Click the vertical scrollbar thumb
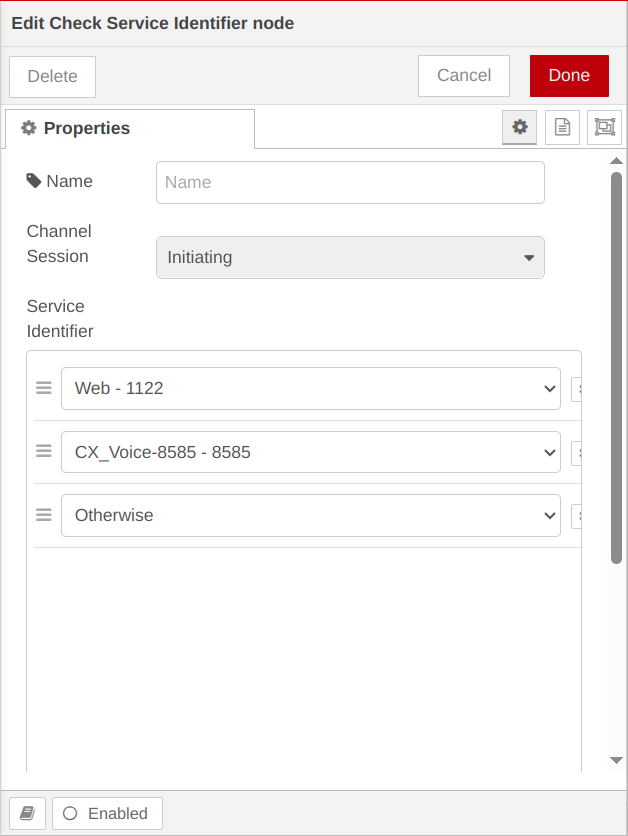 [x=616, y=365]
